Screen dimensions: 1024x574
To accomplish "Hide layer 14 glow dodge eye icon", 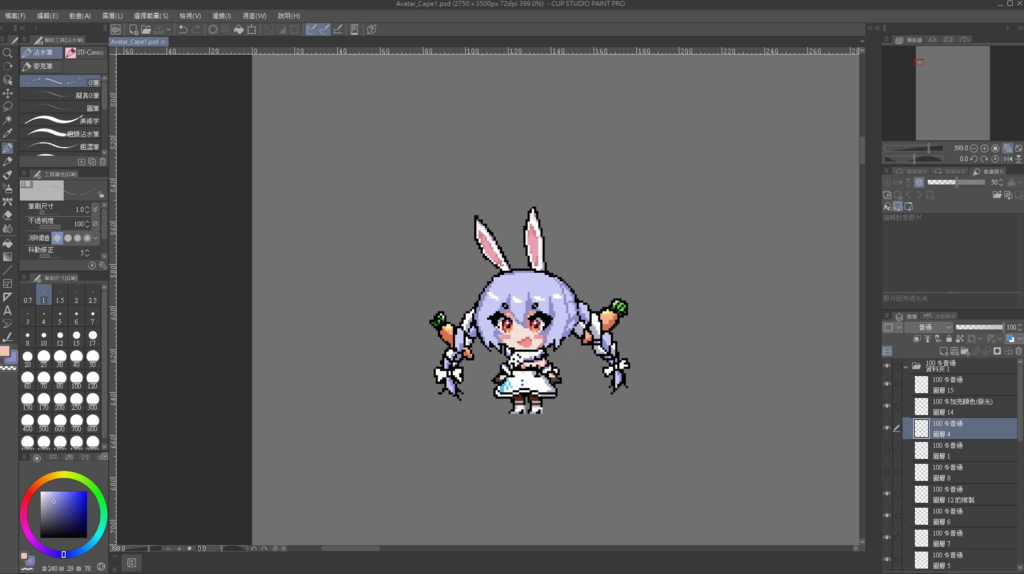I will tap(887, 406).
